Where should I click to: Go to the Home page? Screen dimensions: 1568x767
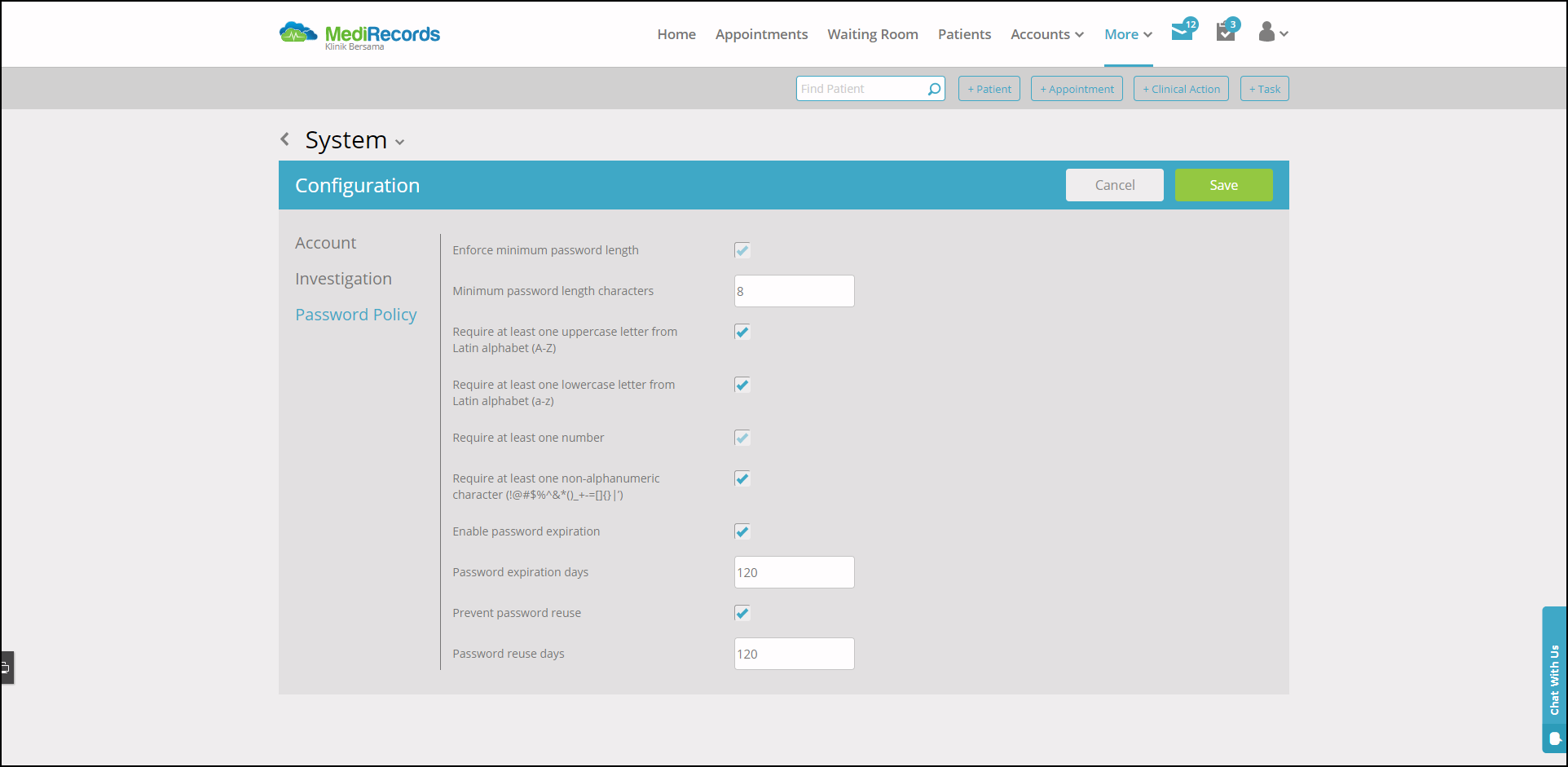click(x=676, y=34)
